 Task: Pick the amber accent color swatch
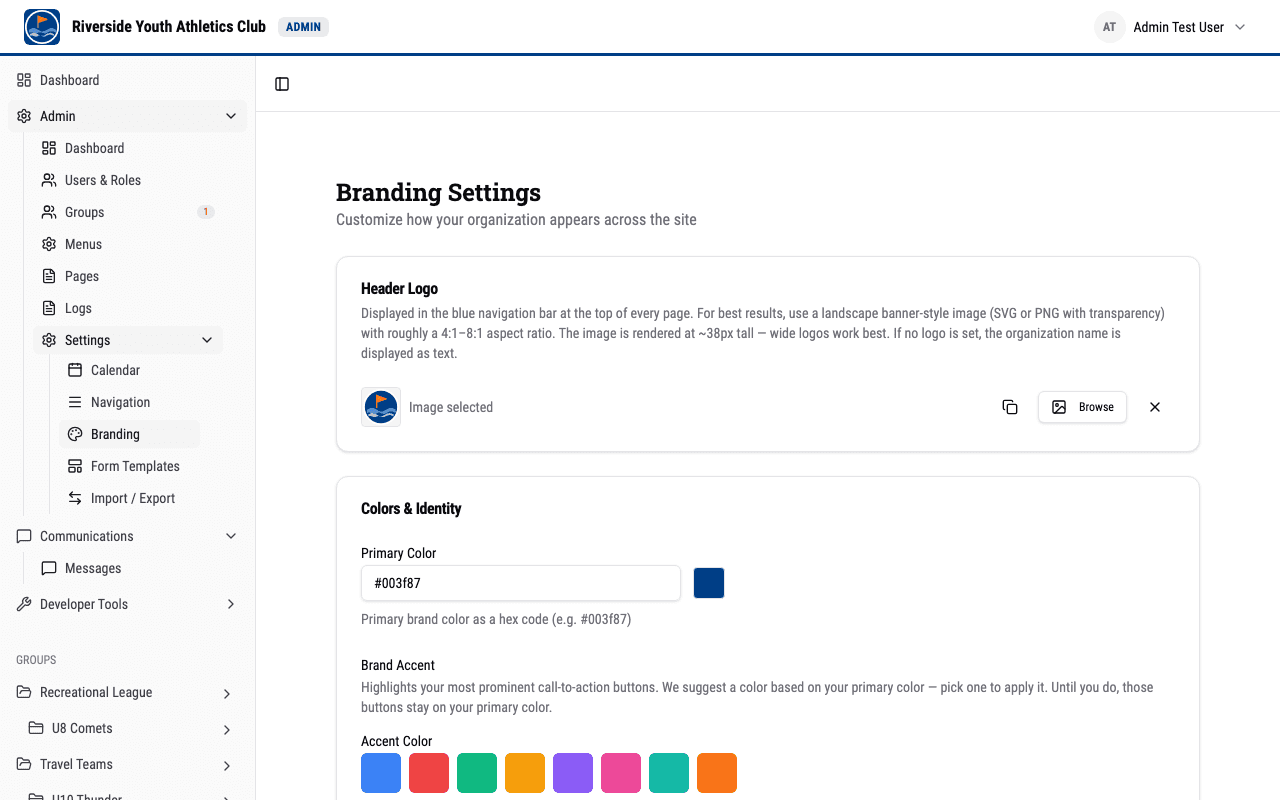525,773
